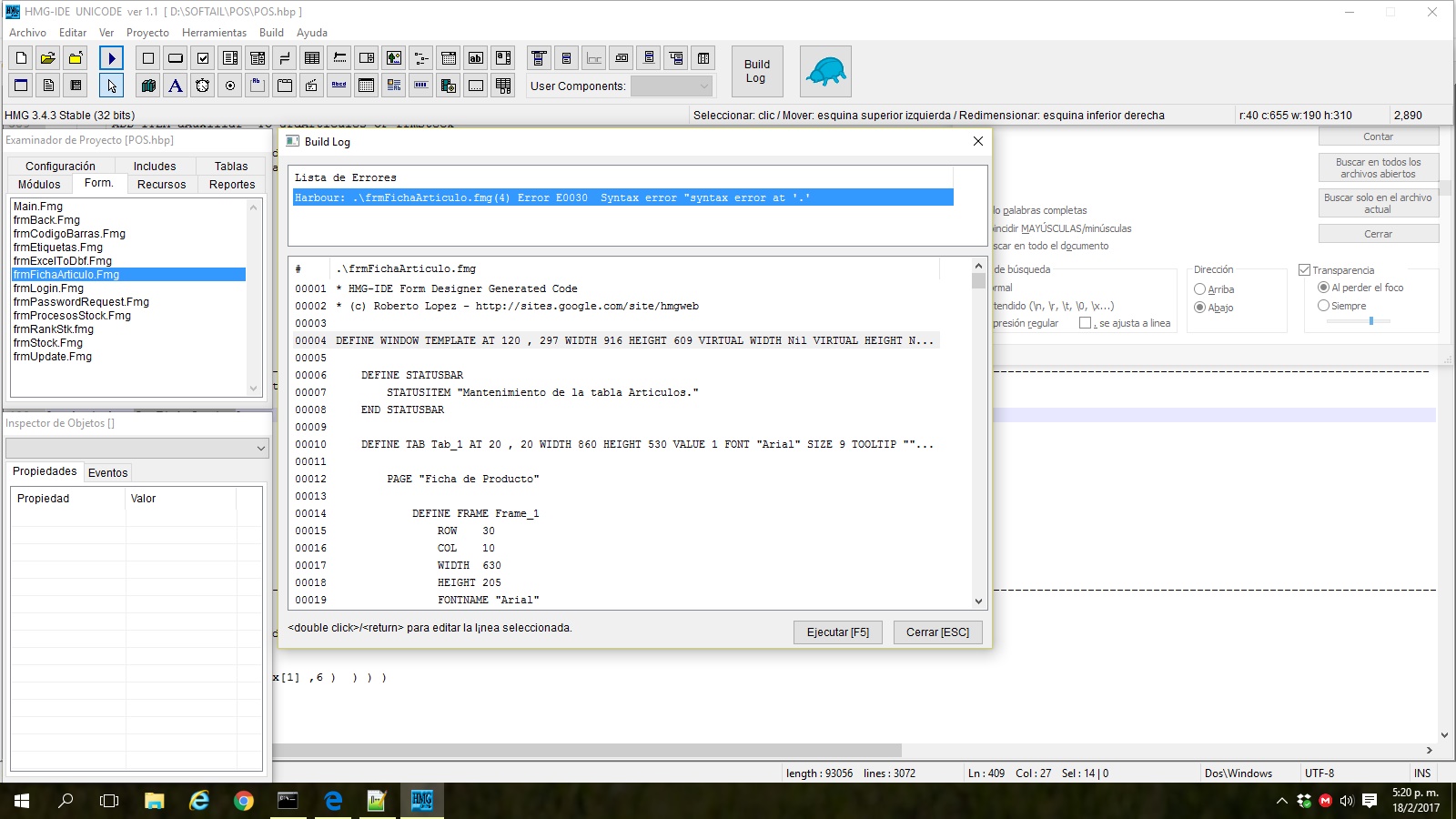Screen dimensions: 1456x819
Task: Click the Build Log toolbar button
Action: click(756, 71)
